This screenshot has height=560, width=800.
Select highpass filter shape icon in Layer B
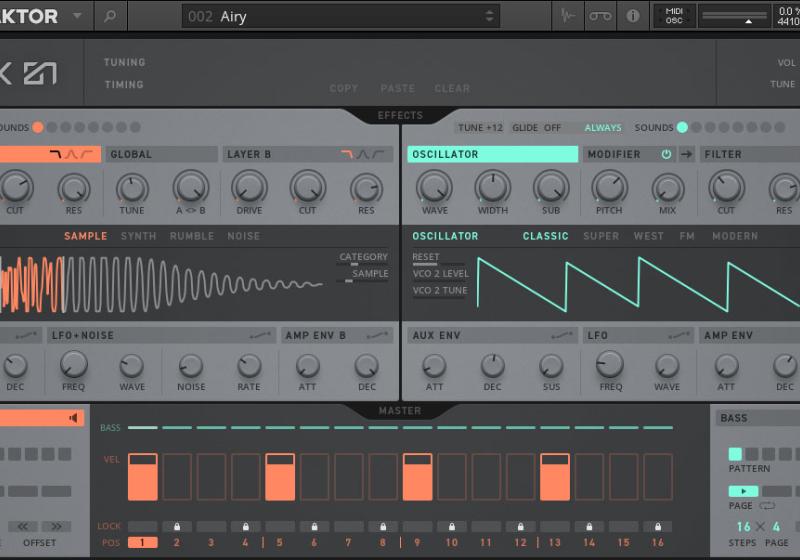378,154
